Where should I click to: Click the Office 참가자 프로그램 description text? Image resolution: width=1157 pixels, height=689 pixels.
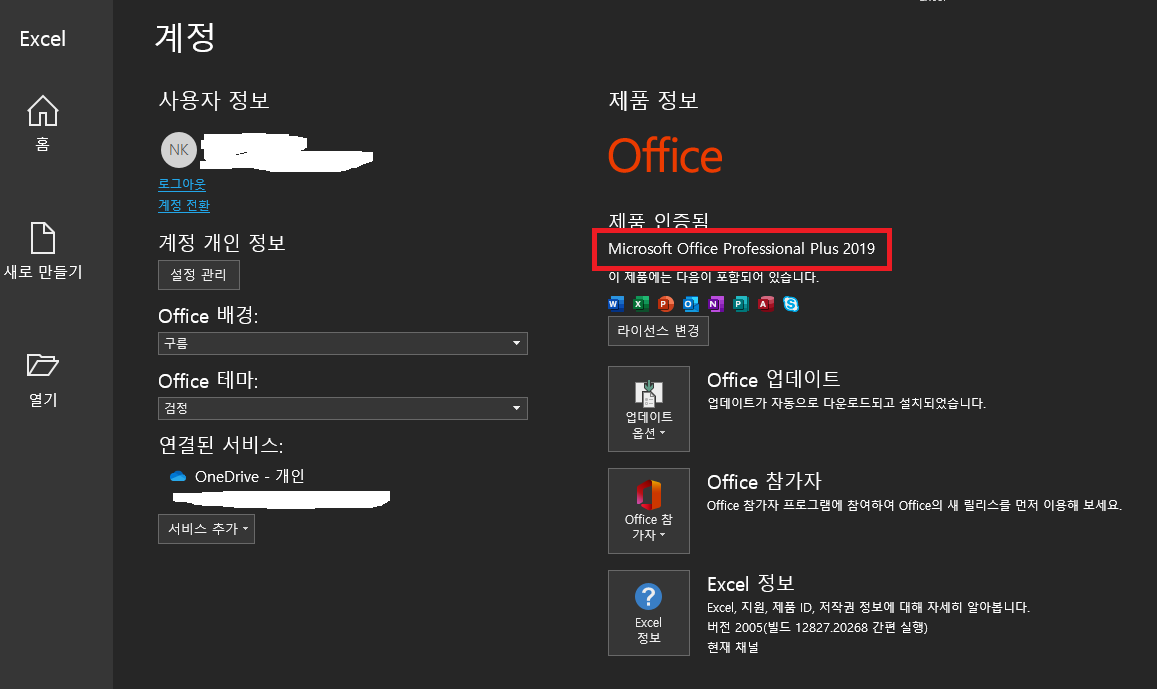914,505
